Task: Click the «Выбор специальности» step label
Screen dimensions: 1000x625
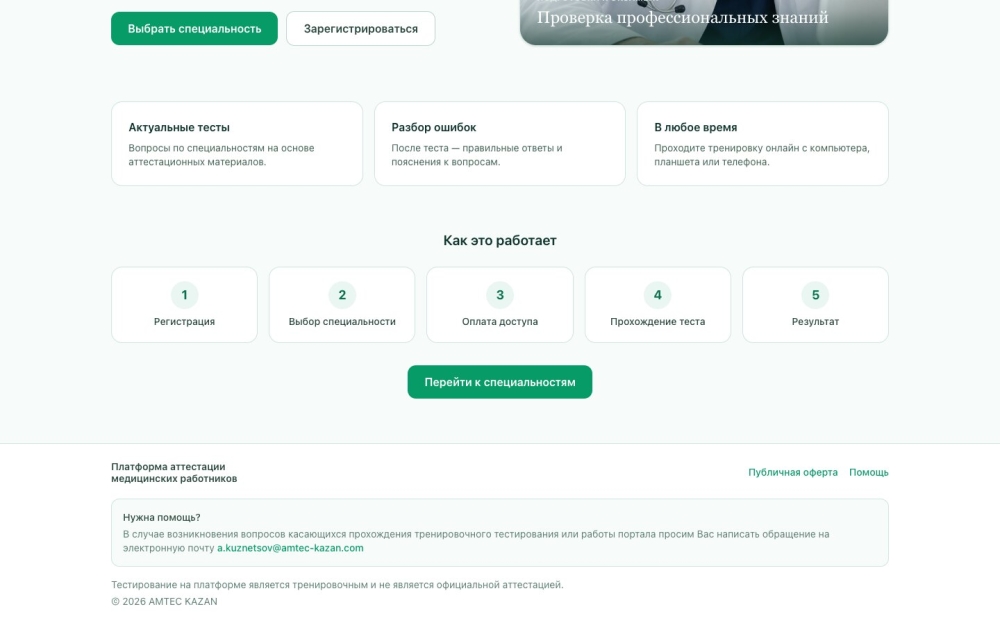Action: pos(342,321)
